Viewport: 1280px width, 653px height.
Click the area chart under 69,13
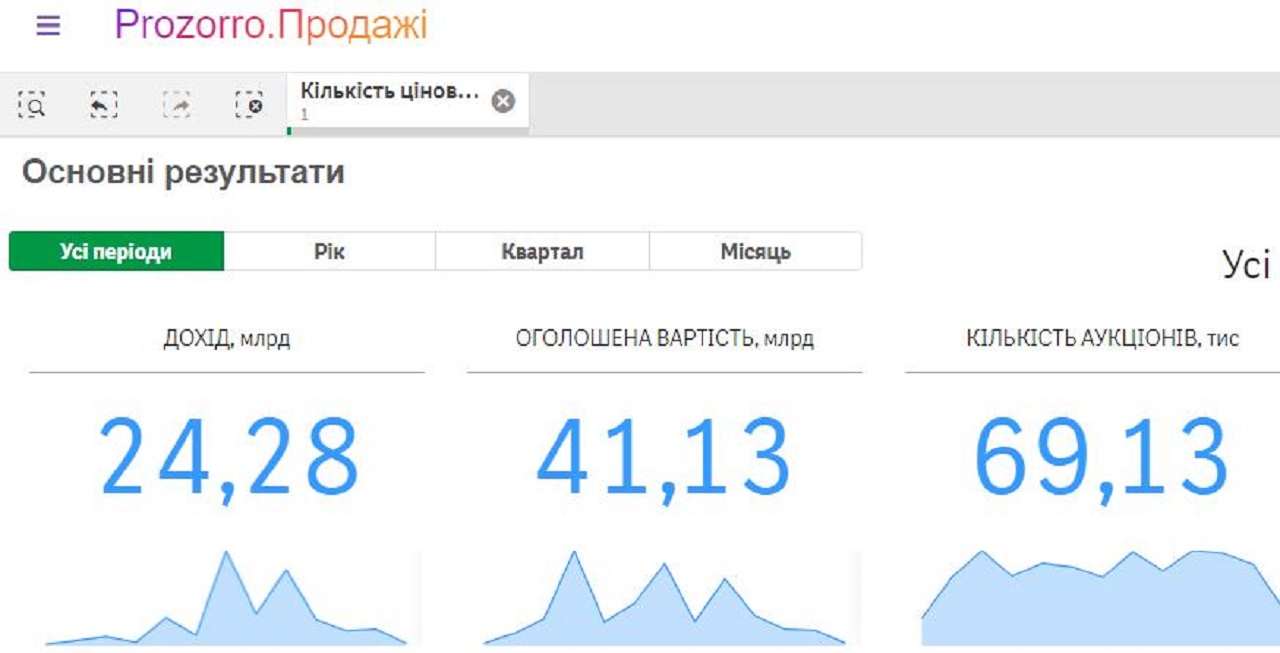click(1100, 600)
